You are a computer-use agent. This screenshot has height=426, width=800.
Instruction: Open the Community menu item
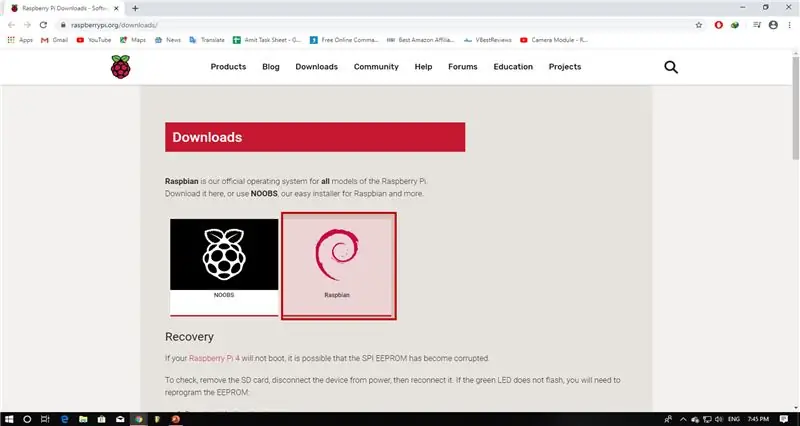[376, 67]
